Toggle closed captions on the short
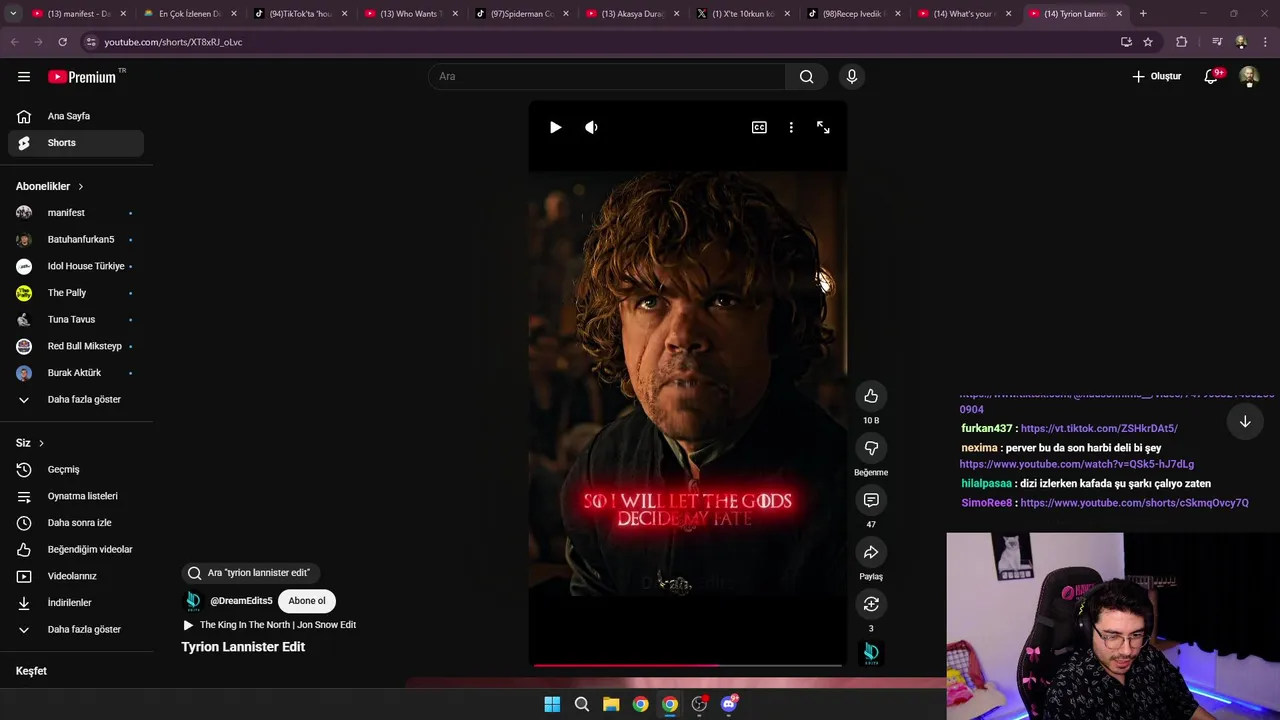 point(759,128)
